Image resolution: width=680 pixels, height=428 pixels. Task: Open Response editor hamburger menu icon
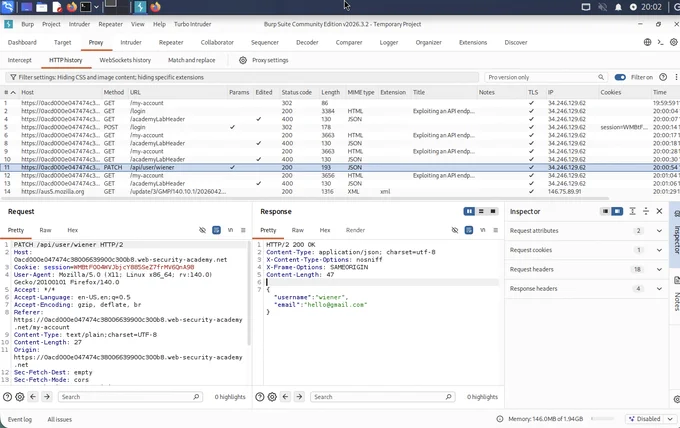496,230
